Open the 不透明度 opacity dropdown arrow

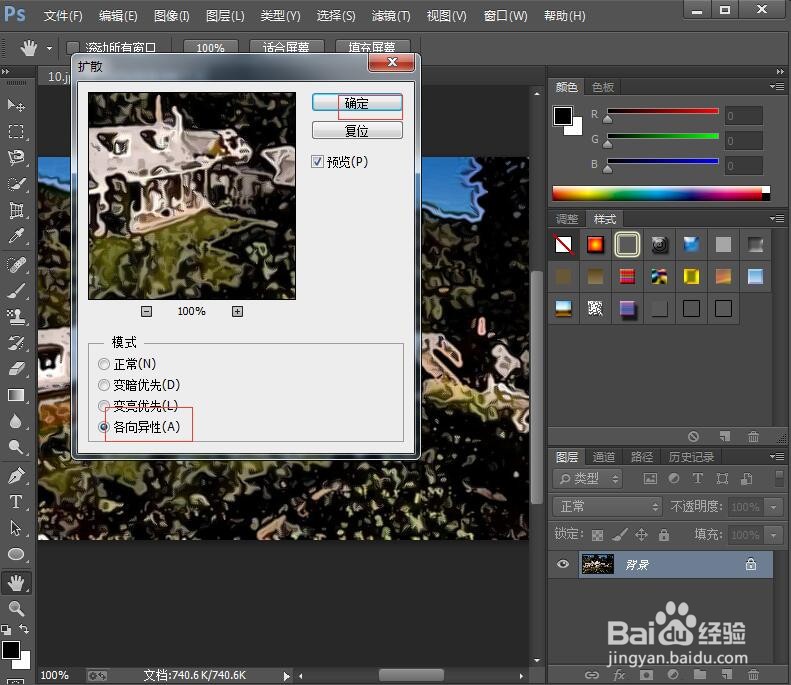(x=773, y=506)
